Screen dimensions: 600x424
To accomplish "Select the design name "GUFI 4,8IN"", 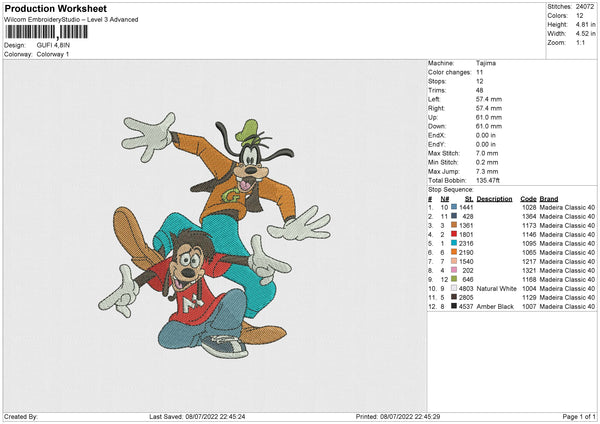I will coord(53,45).
